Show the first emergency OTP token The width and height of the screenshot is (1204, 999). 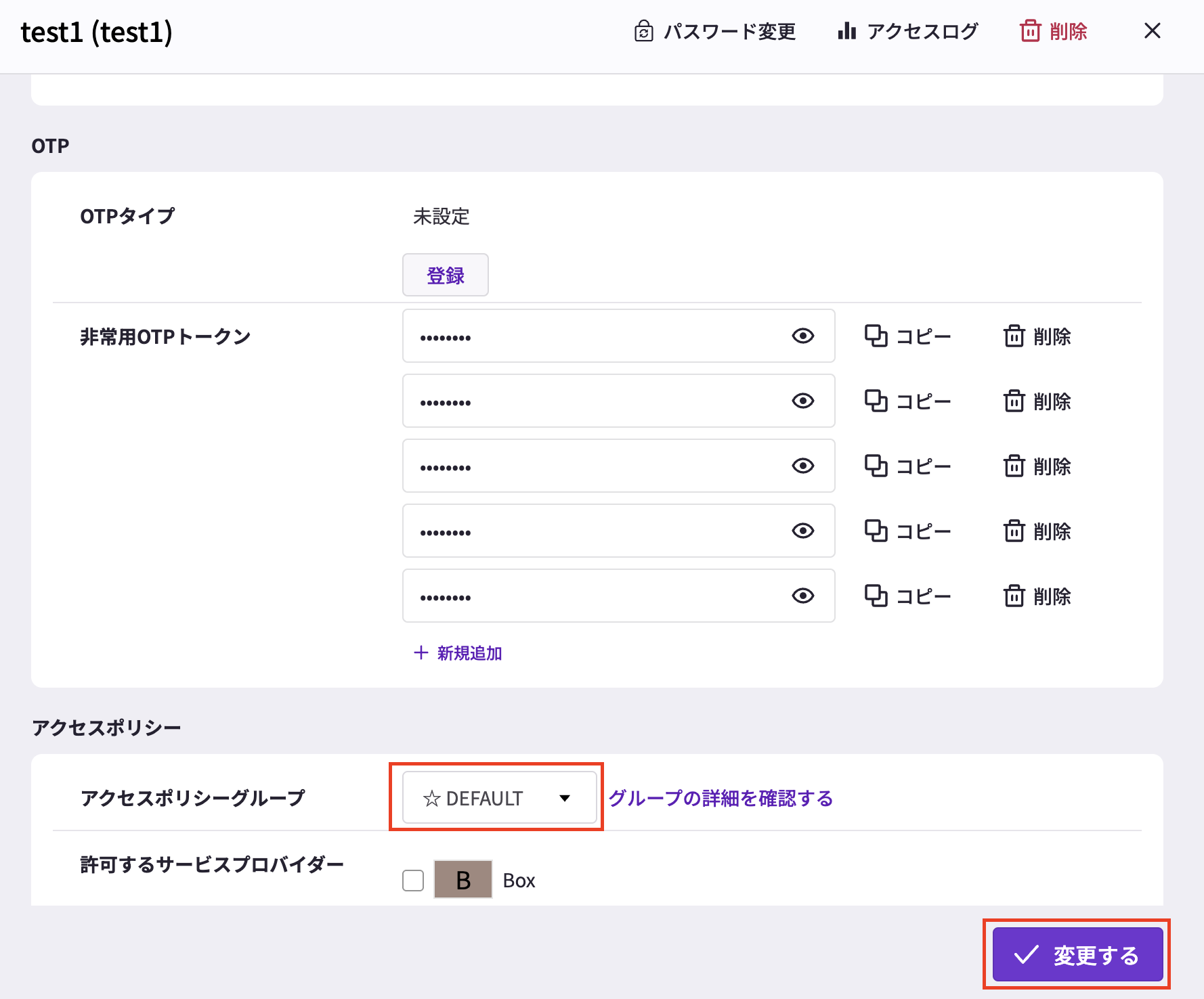tap(803, 336)
